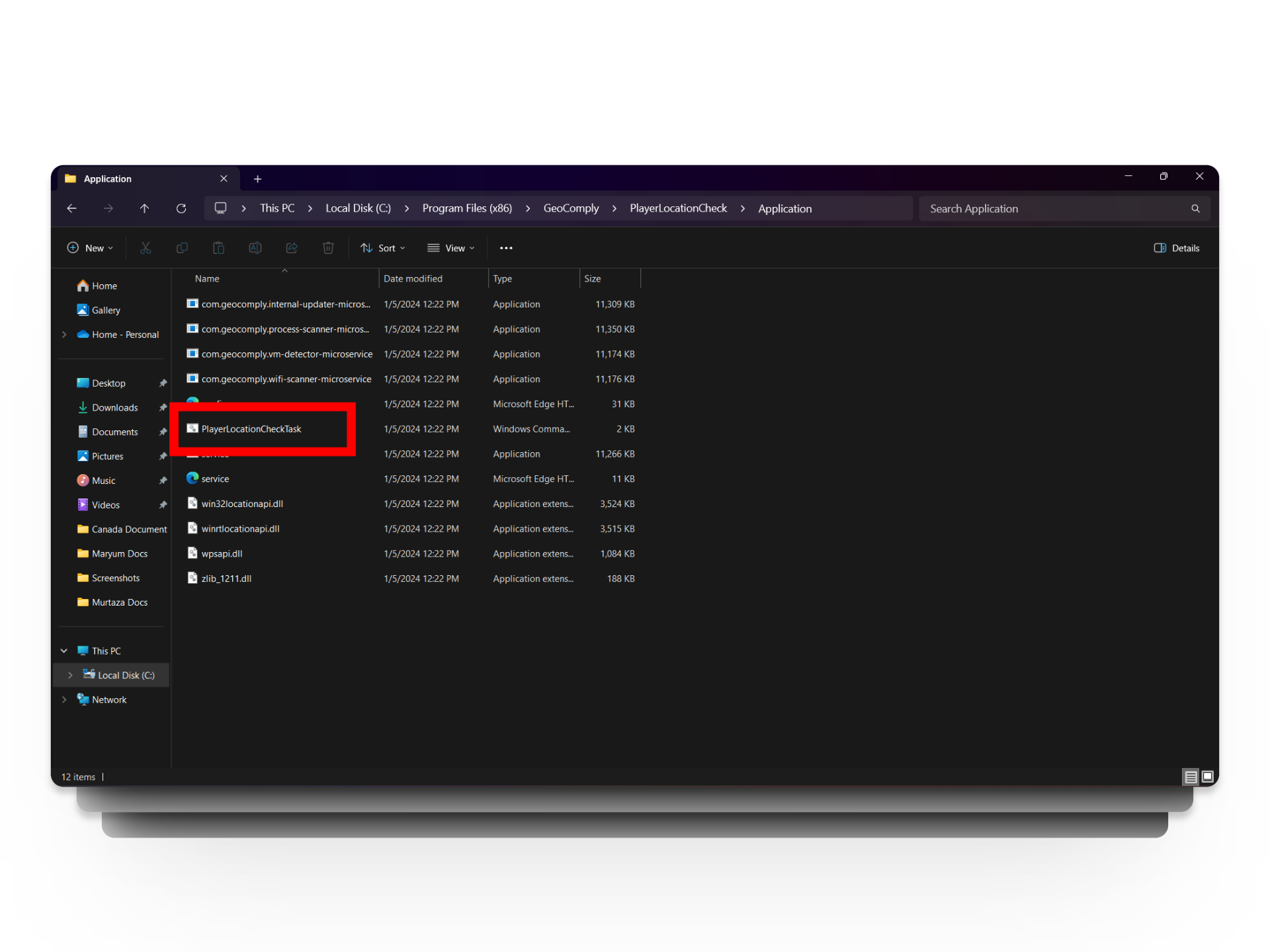Switch to large thumbnails view in status bar
Viewport: 1270px width, 952px height.
[1208, 777]
